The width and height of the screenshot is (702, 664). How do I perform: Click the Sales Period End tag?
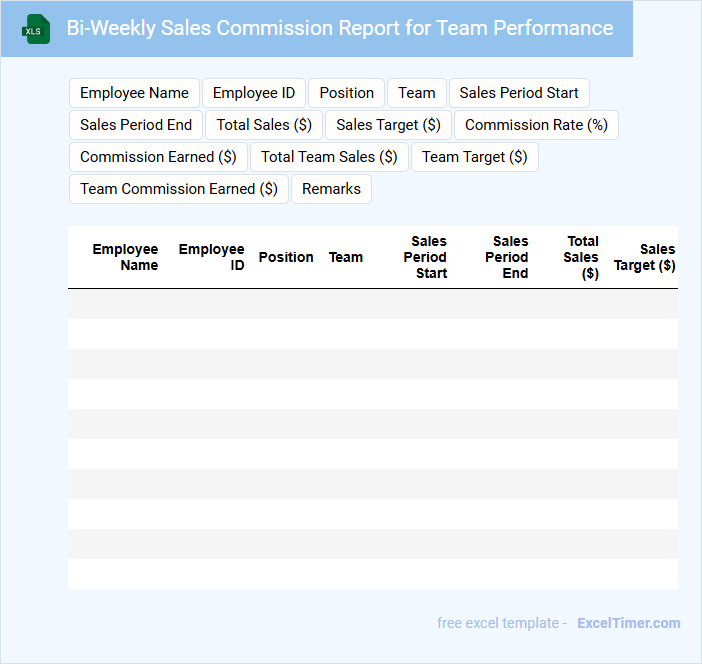tap(136, 125)
